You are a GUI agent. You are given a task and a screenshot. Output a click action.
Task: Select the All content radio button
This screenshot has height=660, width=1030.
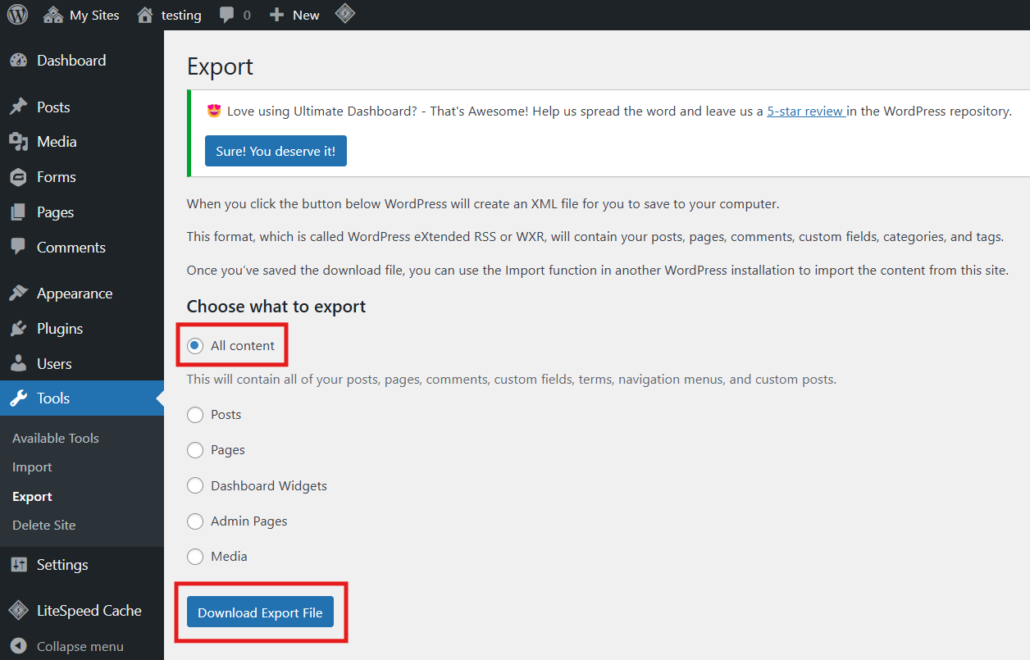point(195,345)
